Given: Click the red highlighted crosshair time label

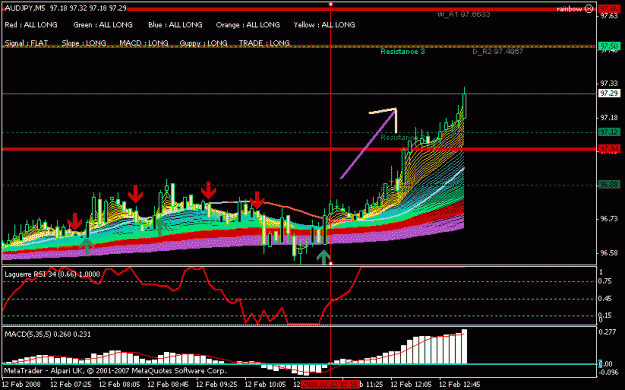Looking at the screenshot, I should pos(330,384).
